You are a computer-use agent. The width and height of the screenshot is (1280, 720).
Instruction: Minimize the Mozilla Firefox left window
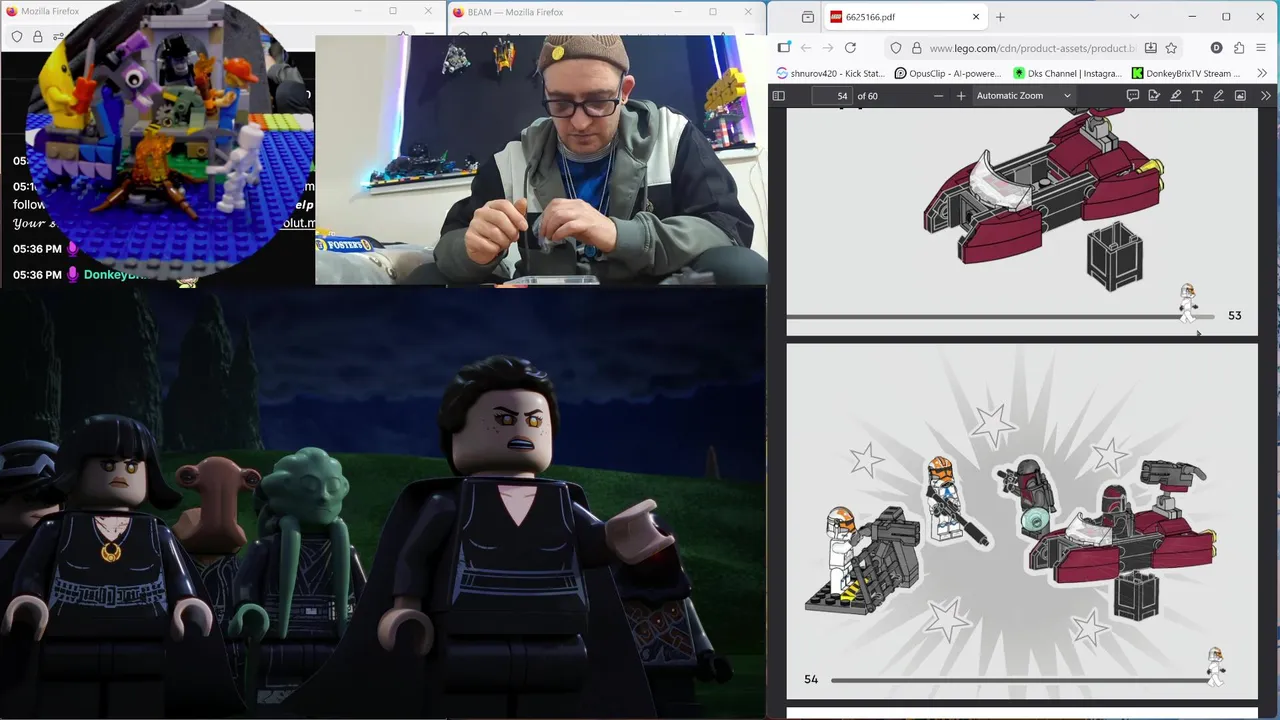pos(359,11)
